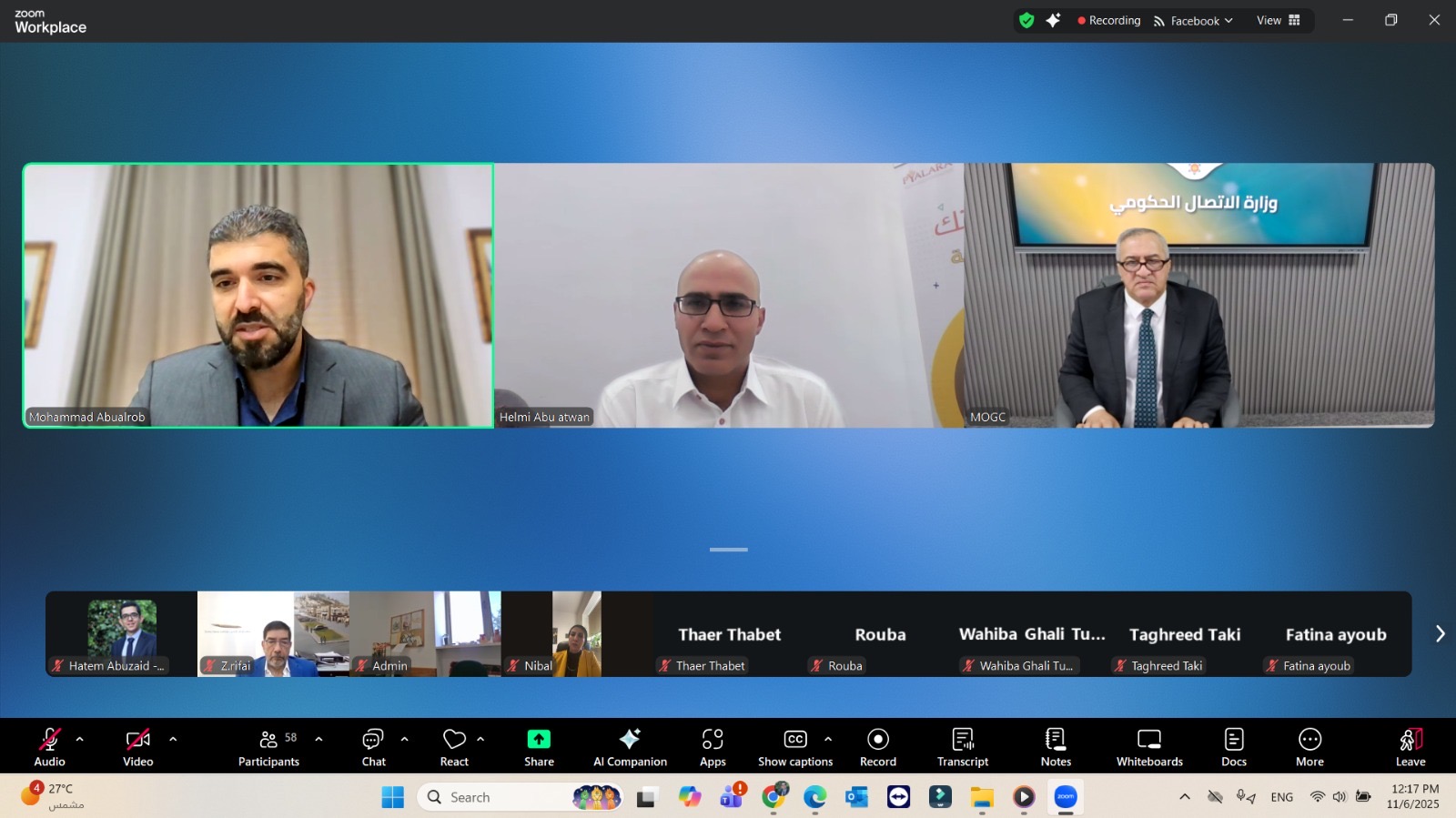Expand the audio options arrow
This screenshot has width=1456, height=818.
80,739
